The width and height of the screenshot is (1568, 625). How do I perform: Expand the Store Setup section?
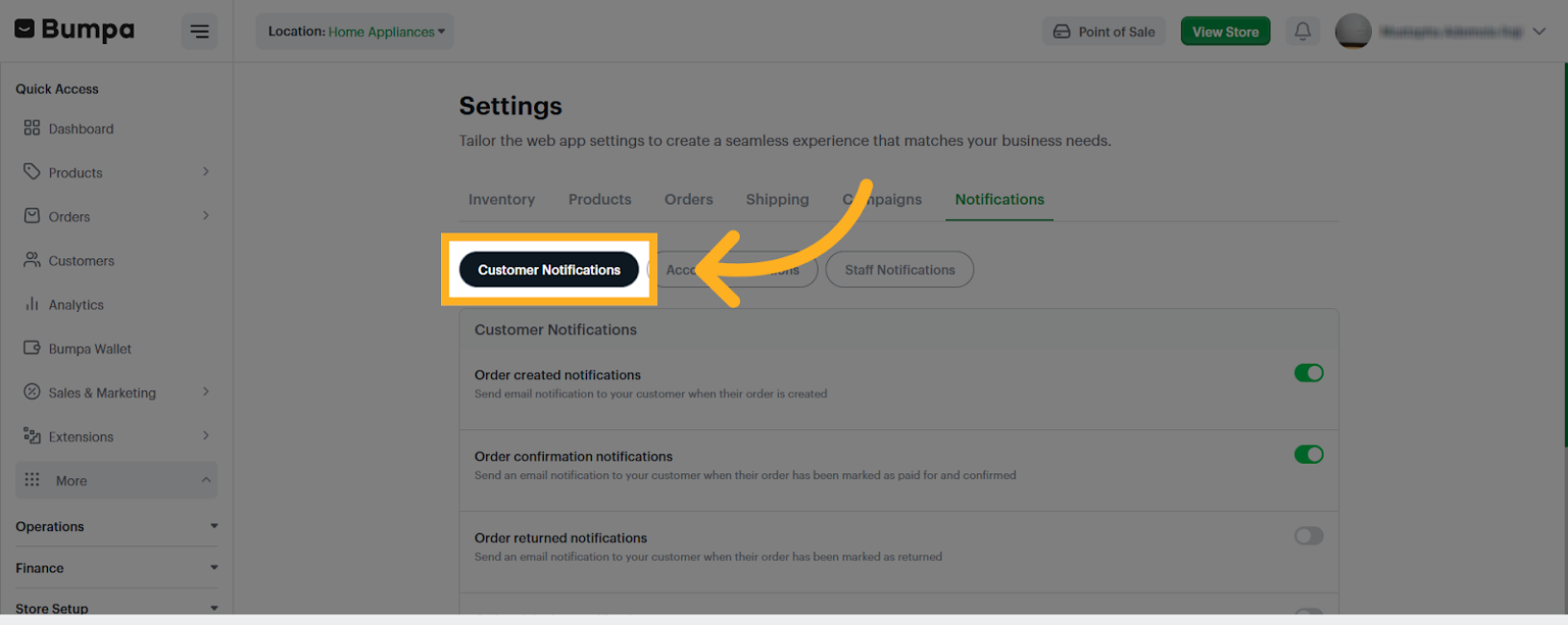click(x=116, y=608)
